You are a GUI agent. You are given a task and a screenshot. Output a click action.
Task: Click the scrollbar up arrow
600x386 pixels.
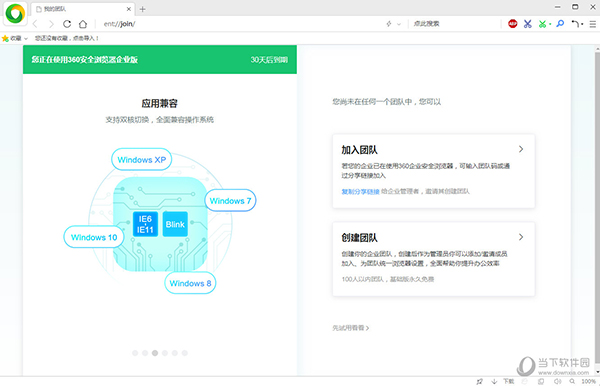[597, 50]
